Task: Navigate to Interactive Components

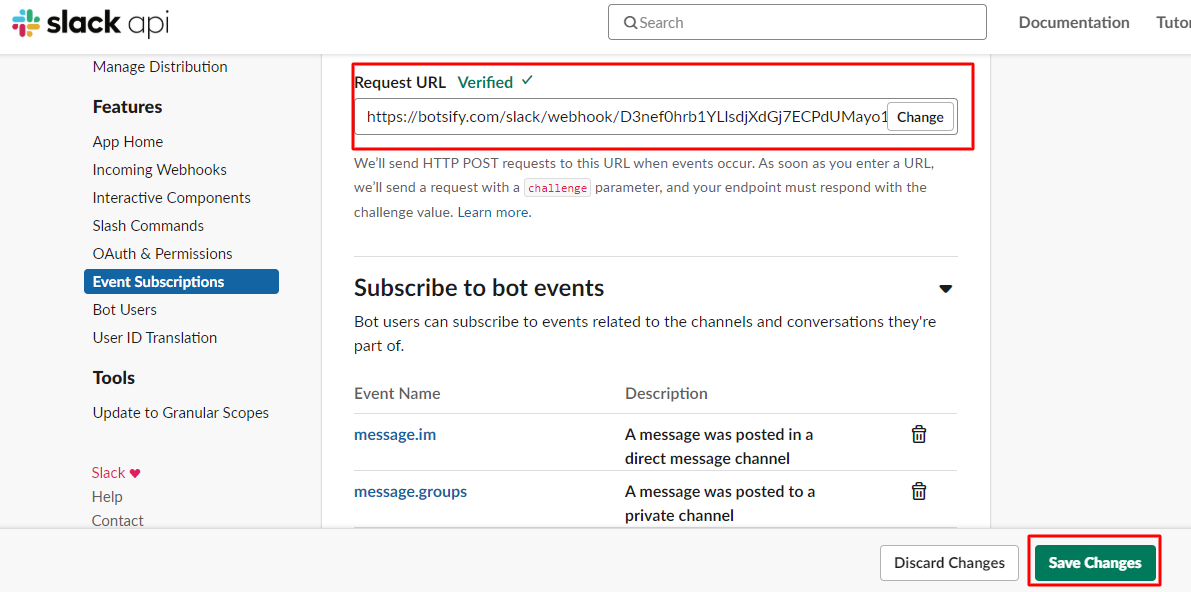Action: tap(172, 198)
